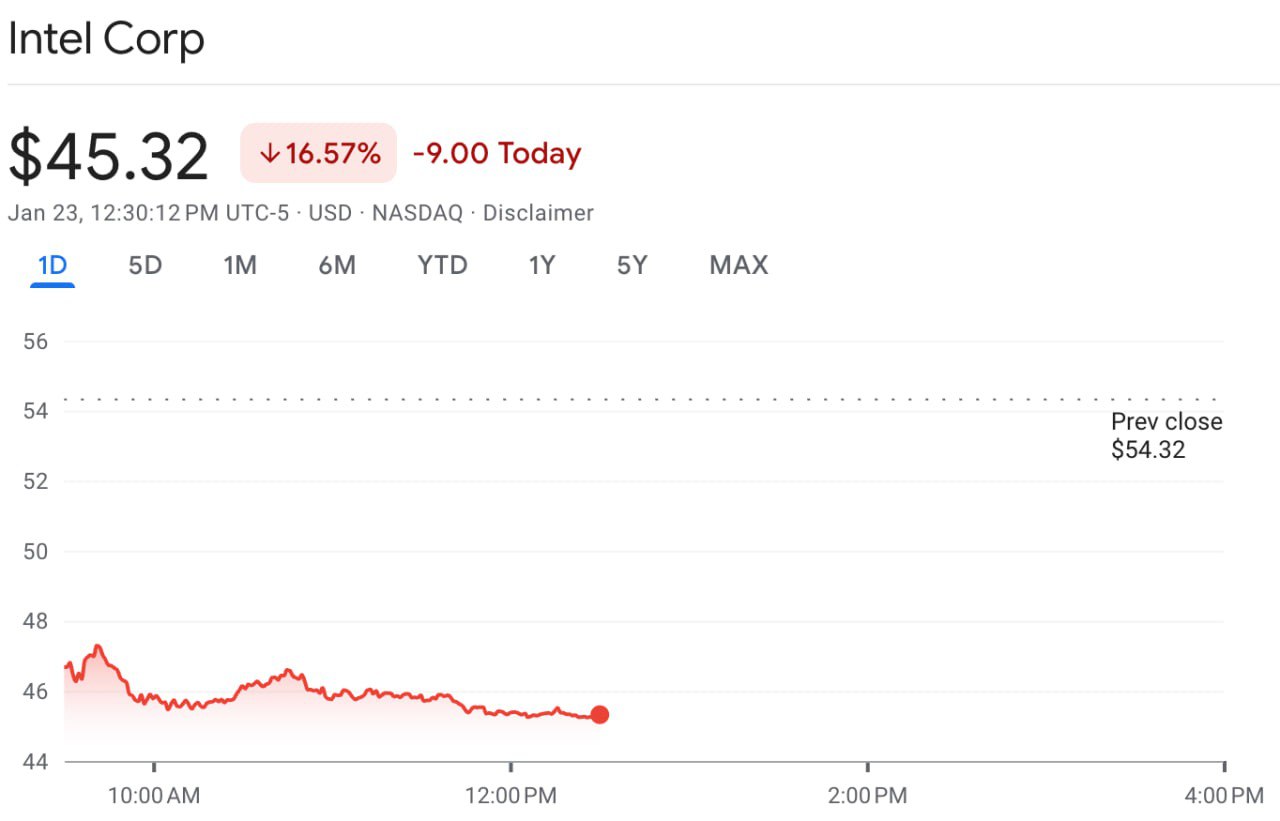Click the 12:00 PM axis label
The image size is (1280, 821).
click(x=511, y=796)
